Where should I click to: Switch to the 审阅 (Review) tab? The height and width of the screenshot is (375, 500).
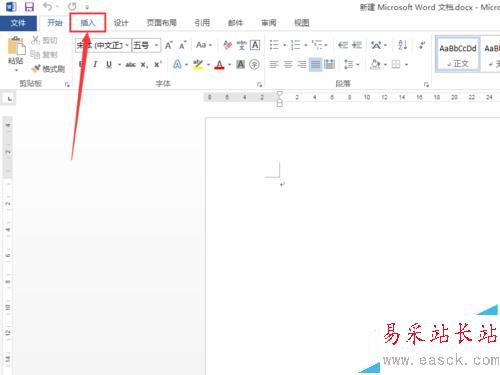tap(269, 23)
